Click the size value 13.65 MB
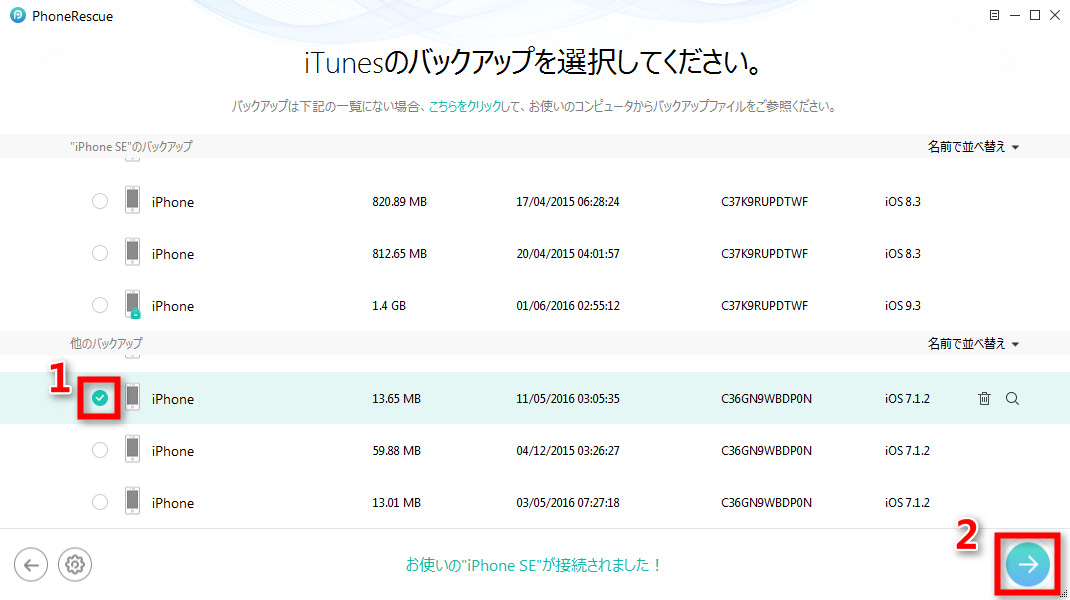The image size is (1070, 600). 396,399
